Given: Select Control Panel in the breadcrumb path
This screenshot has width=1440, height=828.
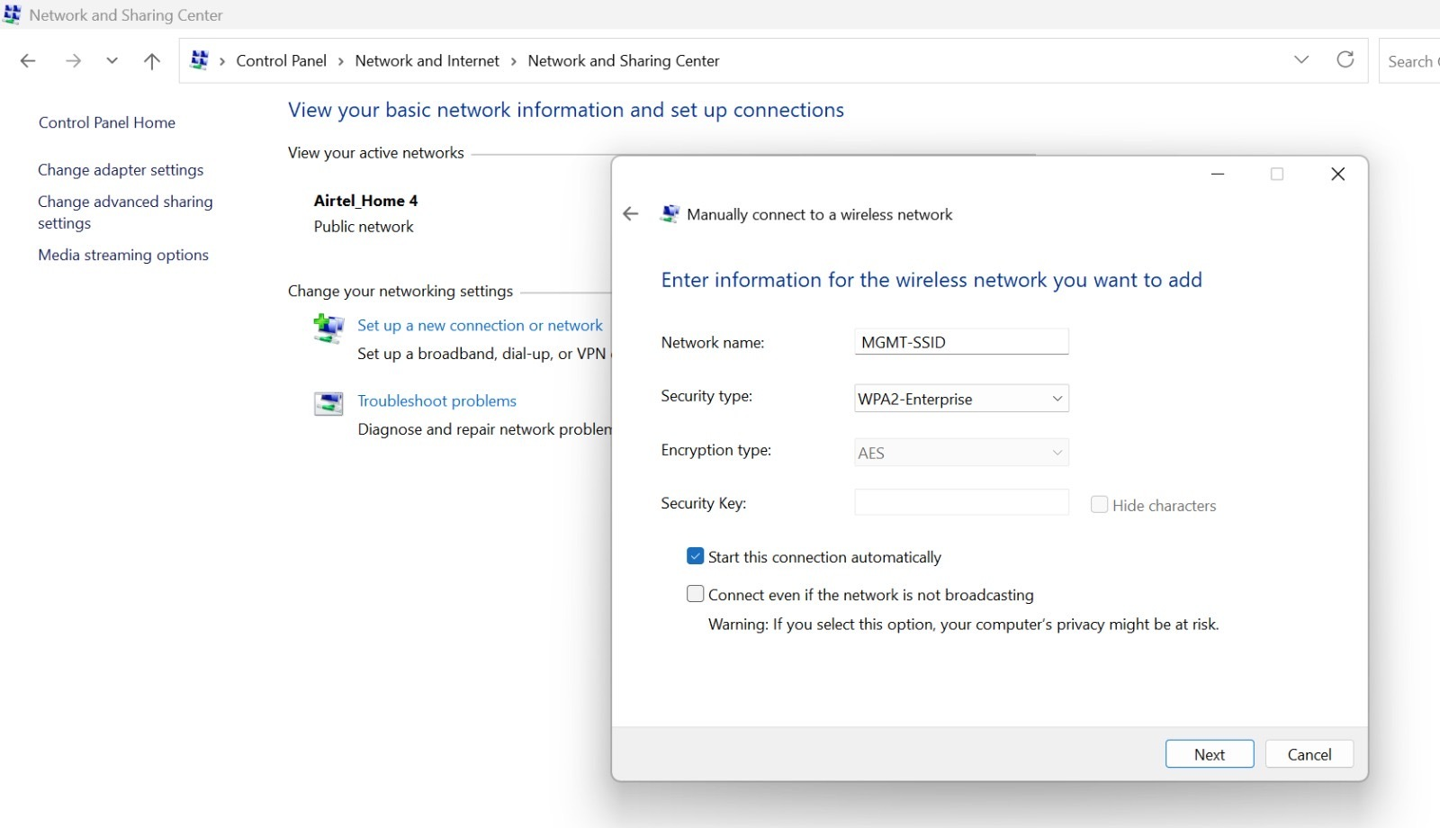Looking at the screenshot, I should (281, 61).
